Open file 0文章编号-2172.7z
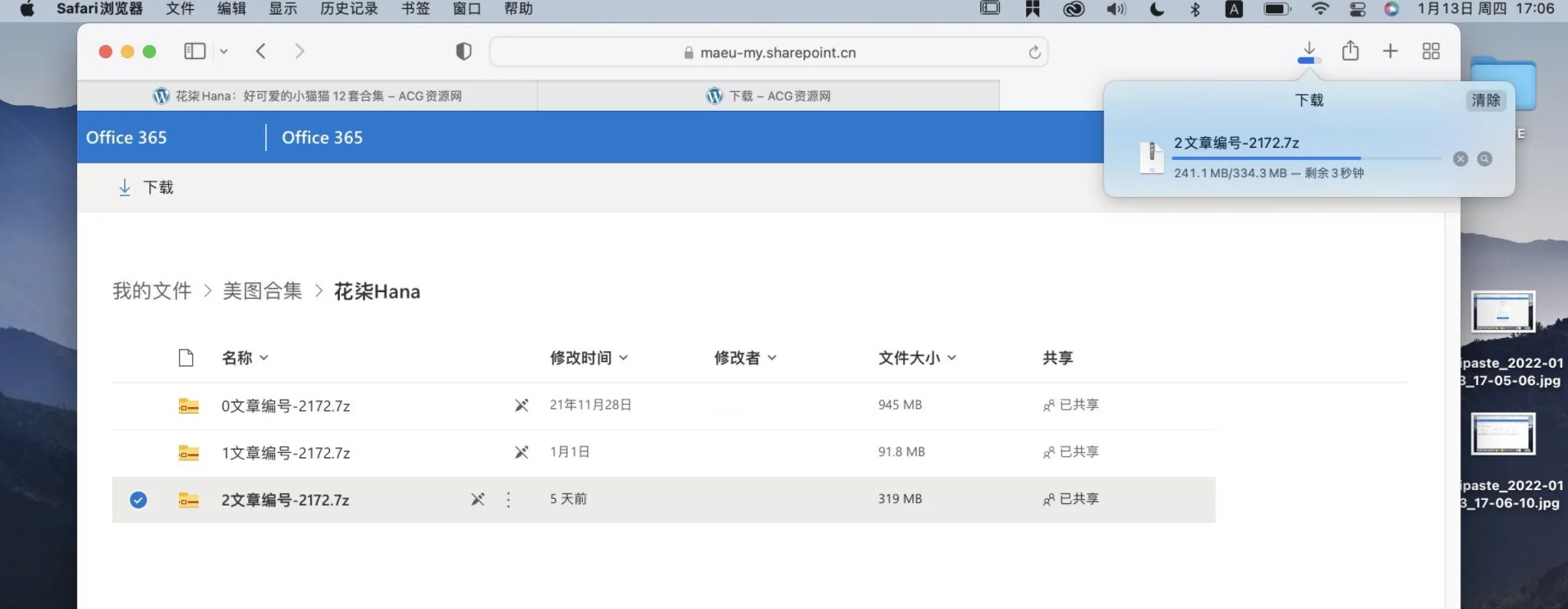 tap(286, 406)
